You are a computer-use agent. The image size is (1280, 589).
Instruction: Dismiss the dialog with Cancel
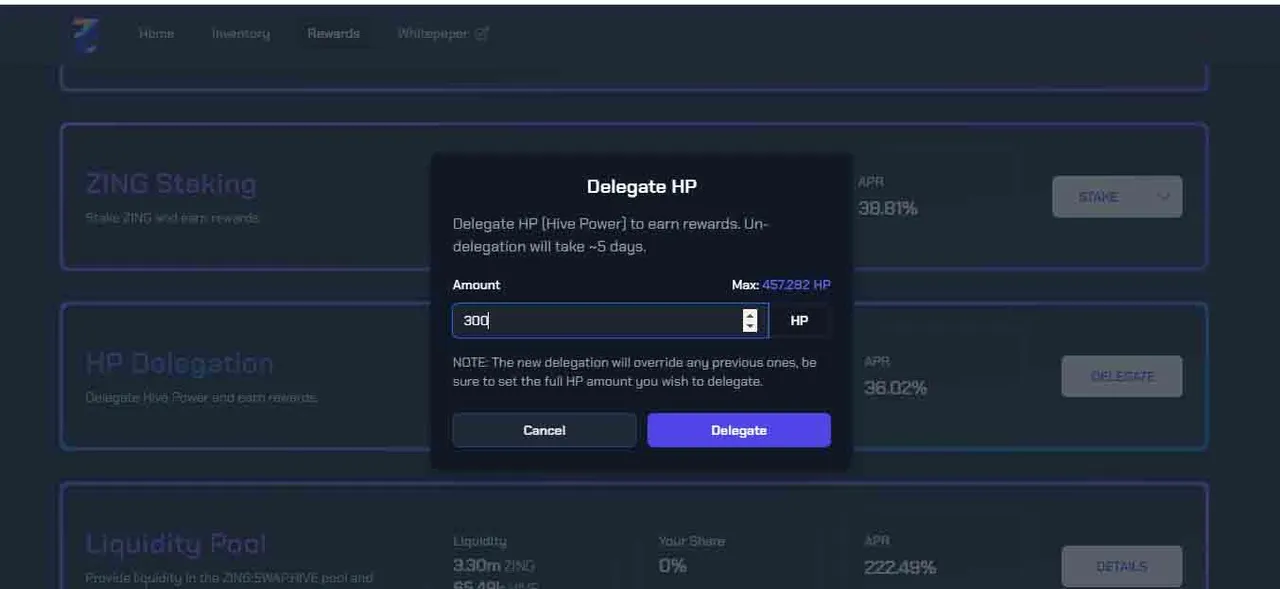(544, 430)
